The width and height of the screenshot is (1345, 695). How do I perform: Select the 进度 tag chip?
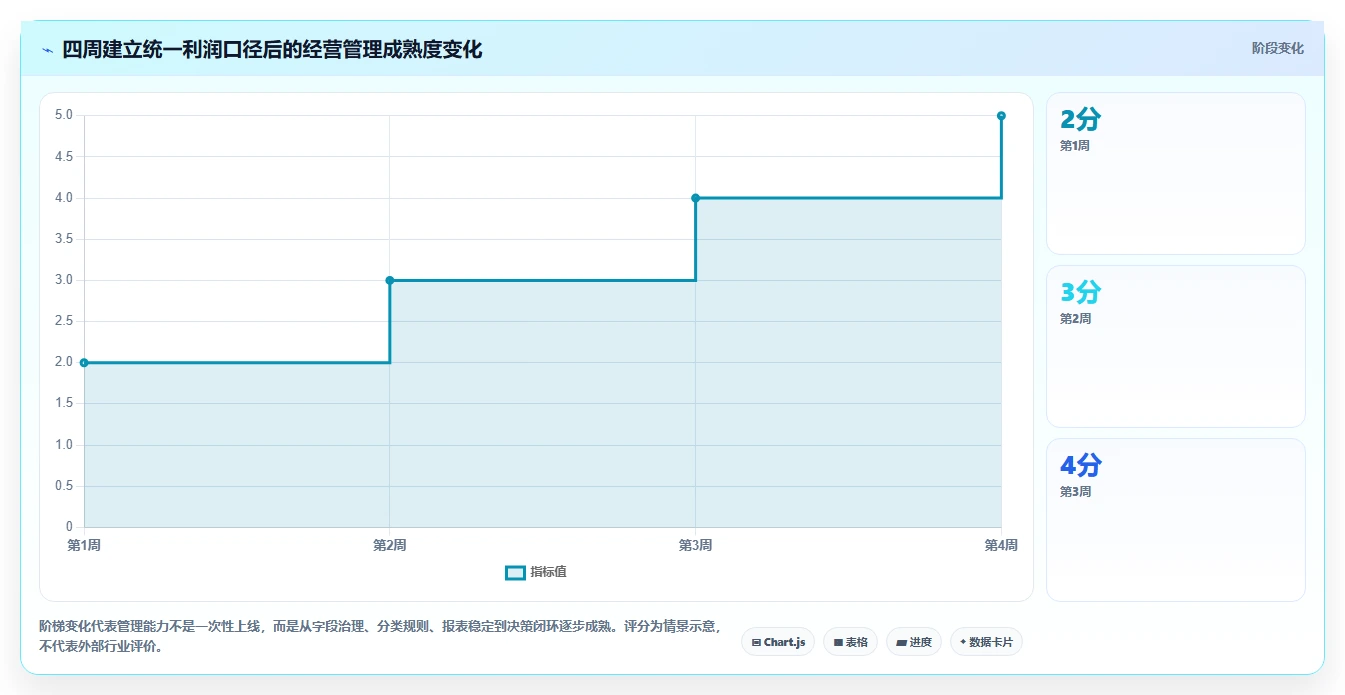click(x=913, y=642)
